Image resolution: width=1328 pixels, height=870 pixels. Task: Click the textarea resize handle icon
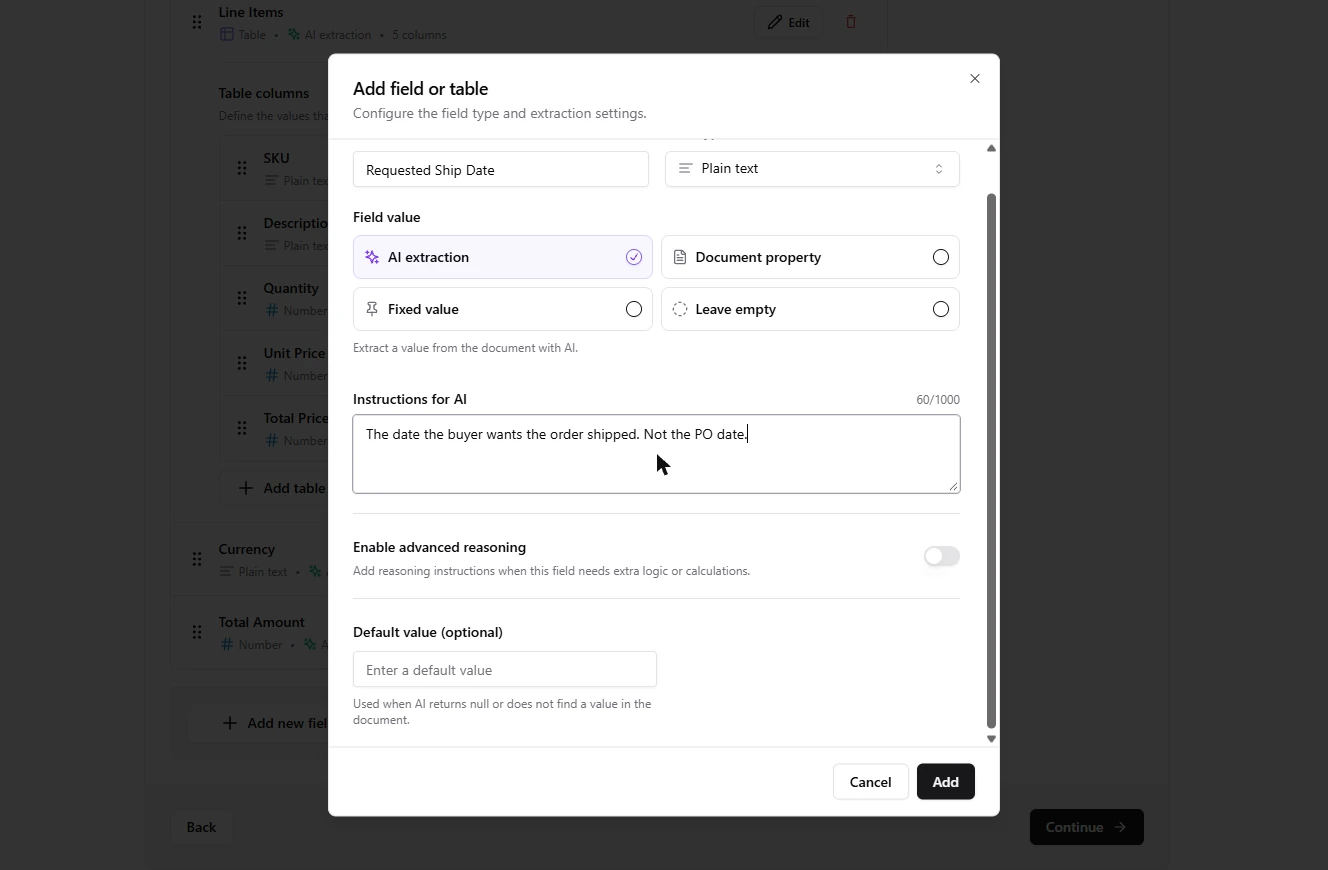pyautogui.click(x=953, y=486)
